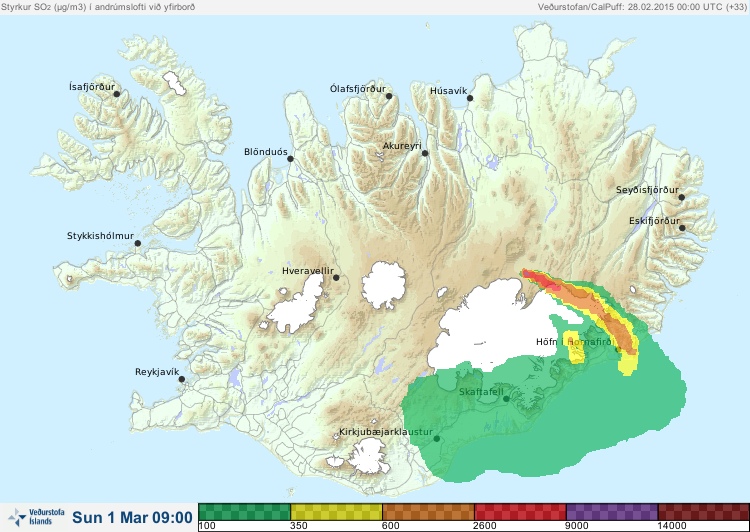Click the Veðurstofa Íslands logo
Screen dimensions: 750x532
point(36,517)
